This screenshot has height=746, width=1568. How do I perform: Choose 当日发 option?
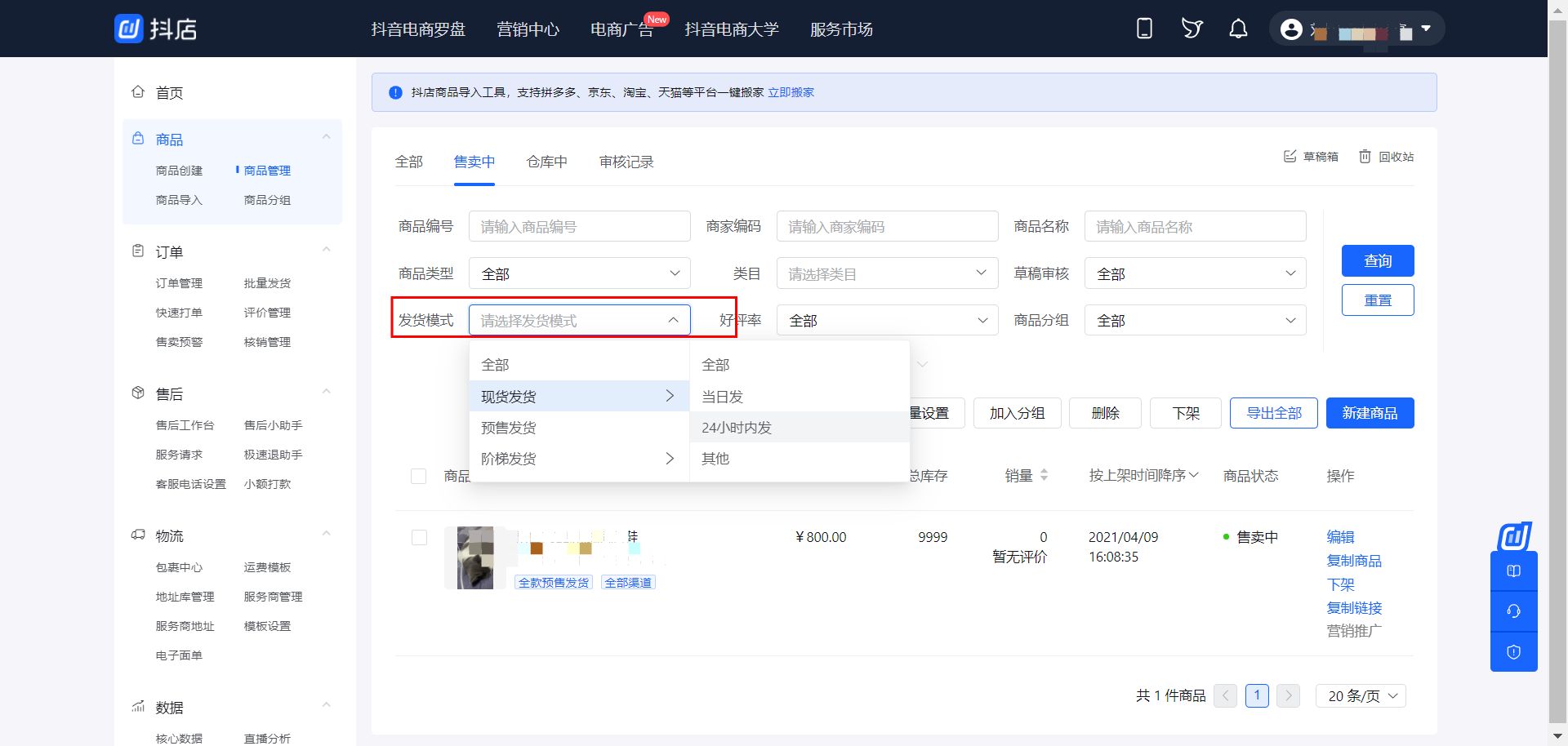click(800, 397)
